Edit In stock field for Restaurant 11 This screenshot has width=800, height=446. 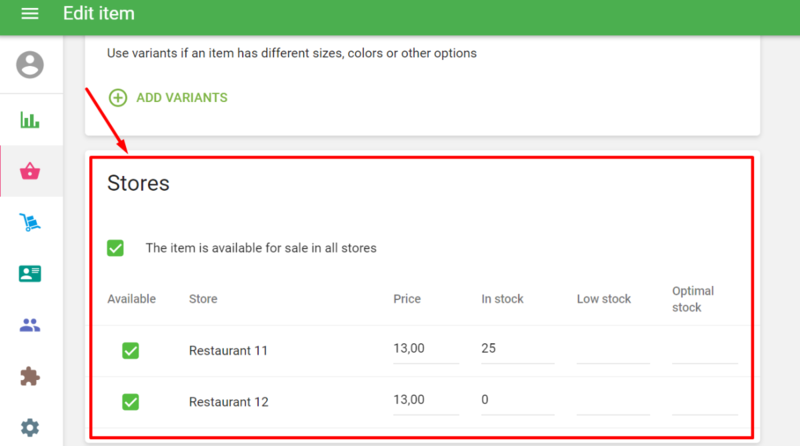click(x=517, y=349)
